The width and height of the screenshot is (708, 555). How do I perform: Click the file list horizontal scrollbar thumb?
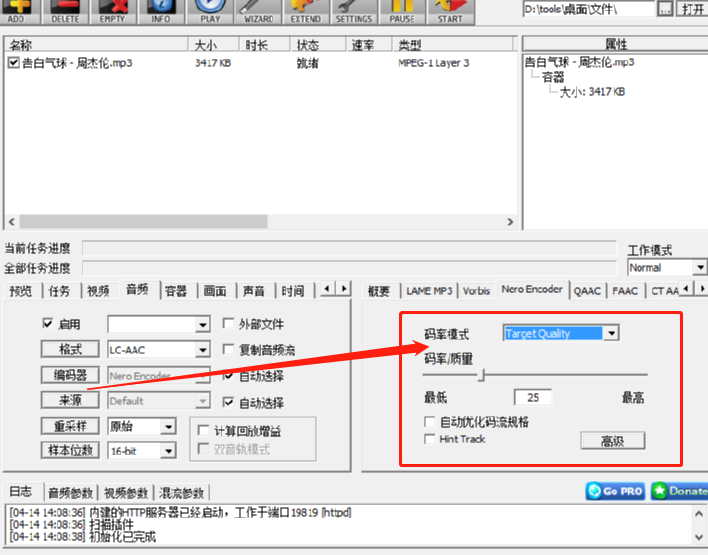click(x=144, y=222)
